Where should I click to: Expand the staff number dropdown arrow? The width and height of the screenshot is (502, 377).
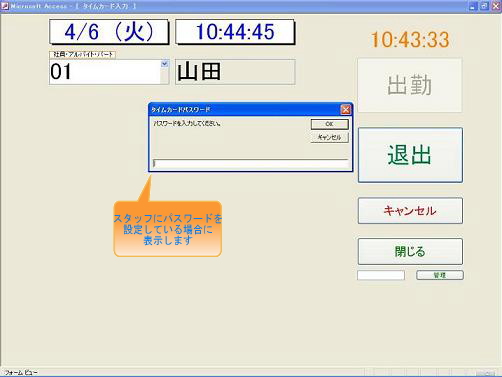click(165, 64)
